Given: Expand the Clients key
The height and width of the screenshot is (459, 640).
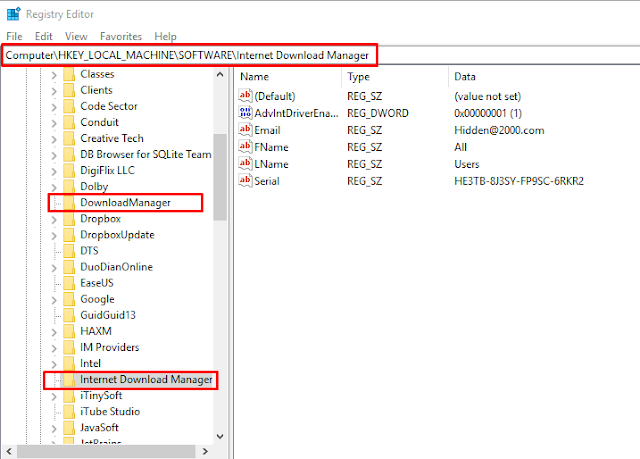Looking at the screenshot, I should tap(54, 91).
